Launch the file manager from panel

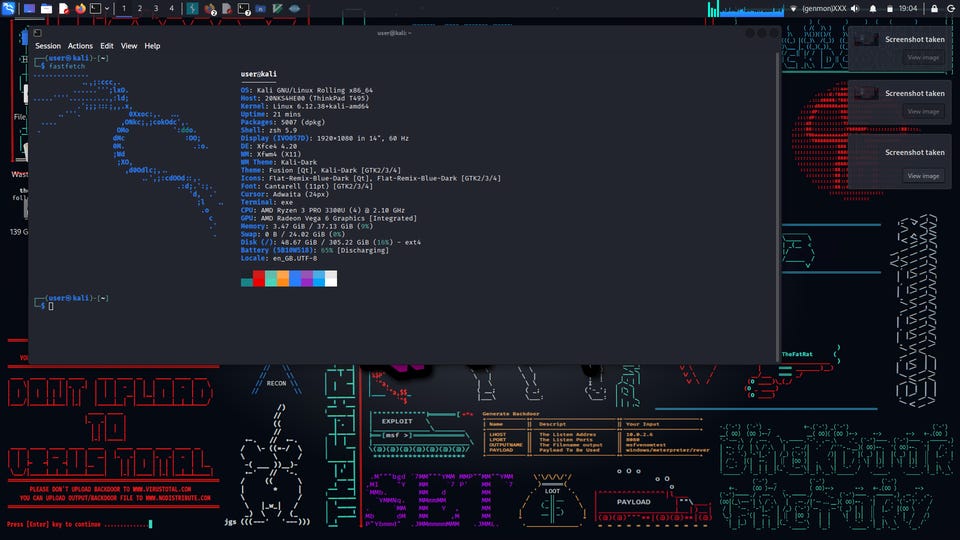[47, 9]
